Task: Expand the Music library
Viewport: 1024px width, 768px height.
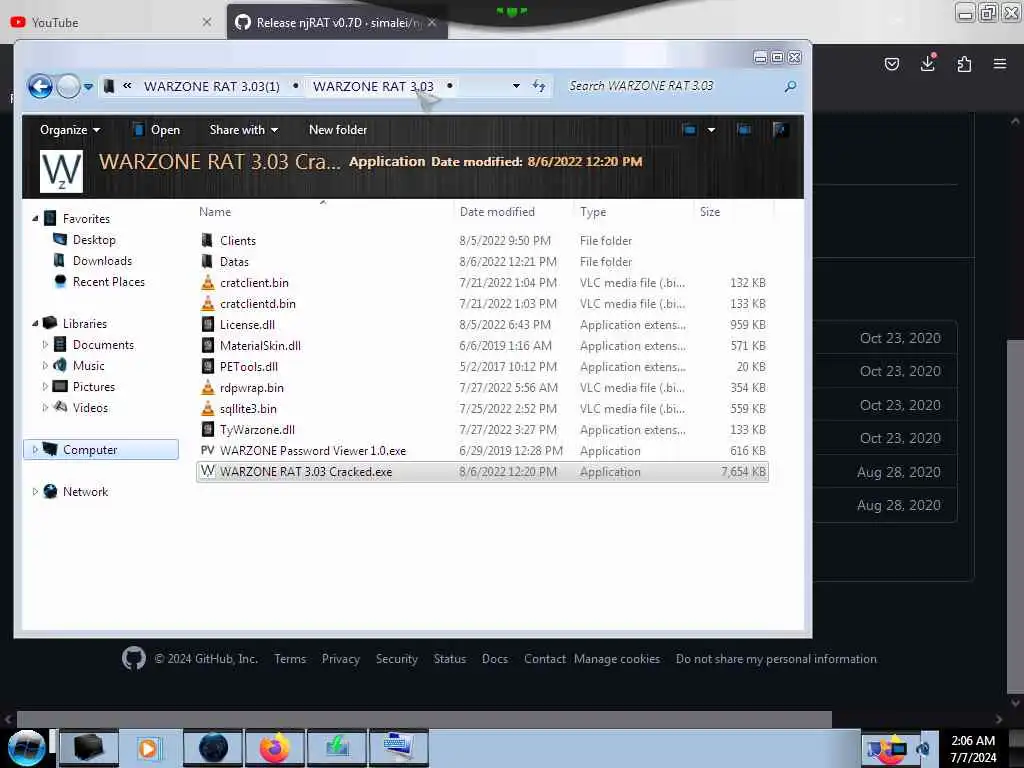Action: 45,365
